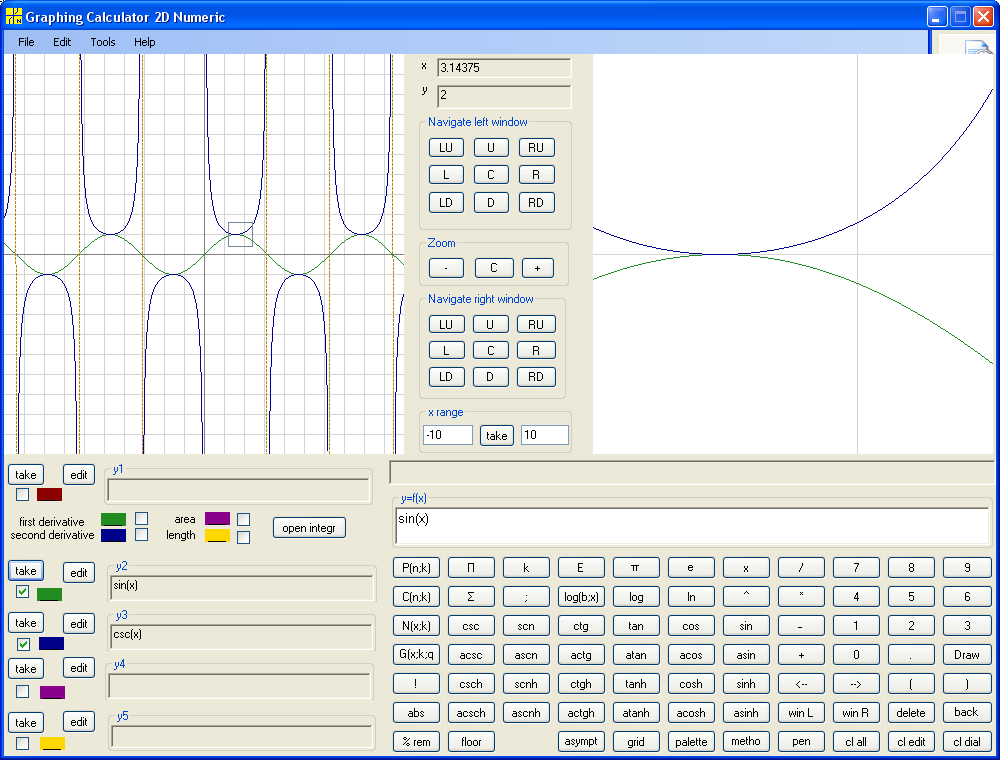
Task: Click the number 7 key
Action: 856,567
